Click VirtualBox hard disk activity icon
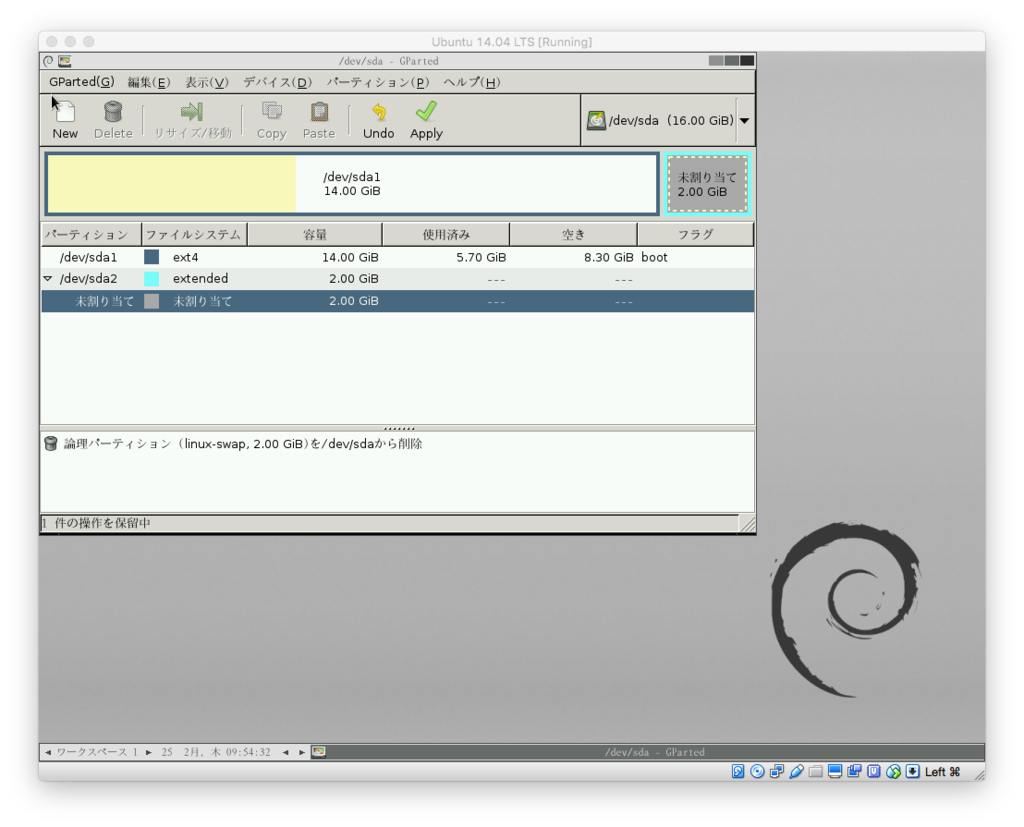 coord(738,771)
